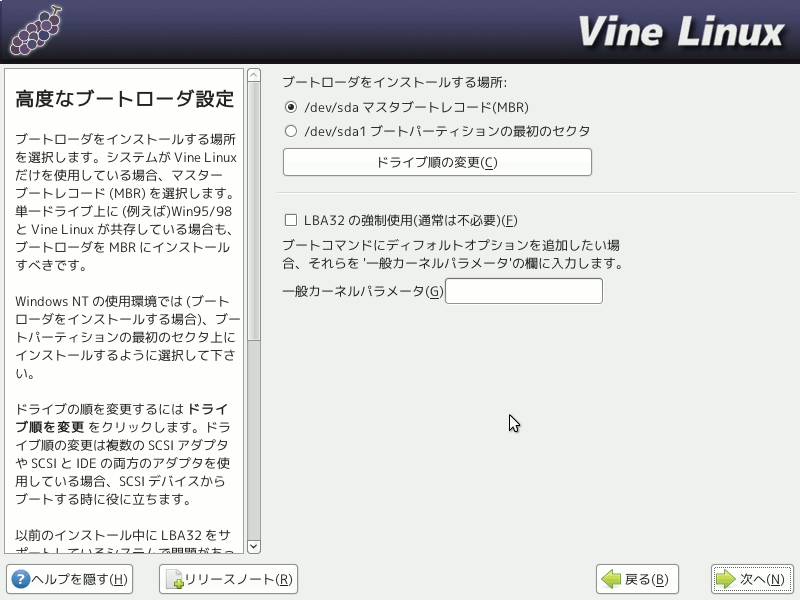Click the Vine Linux grape logo
The image size is (800, 600).
coord(36,31)
